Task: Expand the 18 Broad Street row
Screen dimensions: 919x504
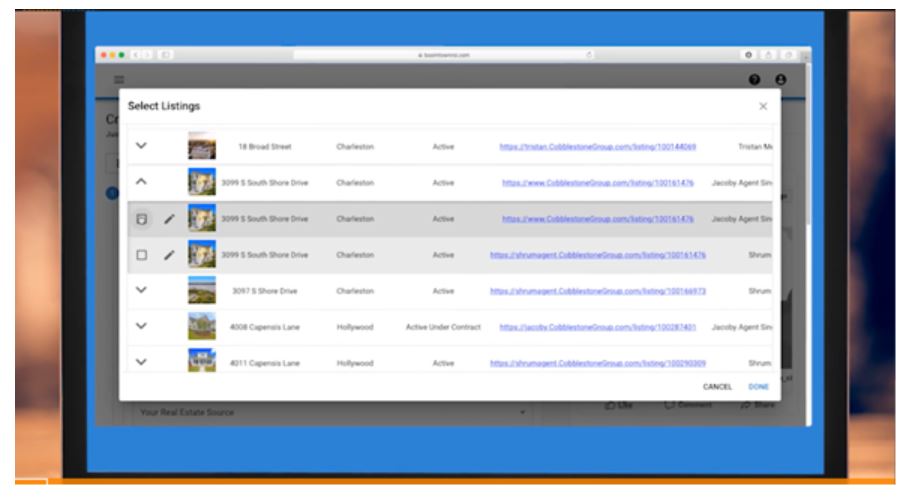Action: 141,145
